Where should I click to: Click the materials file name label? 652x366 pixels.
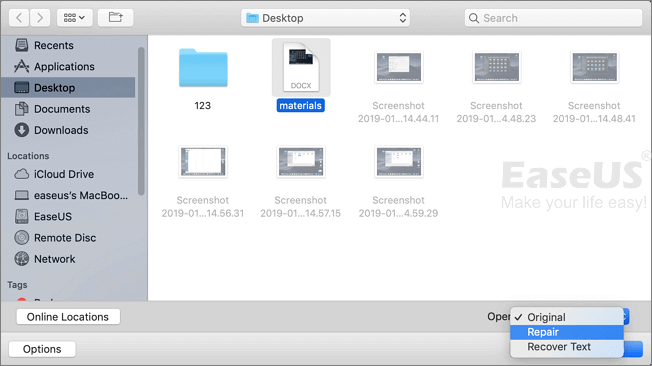tap(300, 106)
